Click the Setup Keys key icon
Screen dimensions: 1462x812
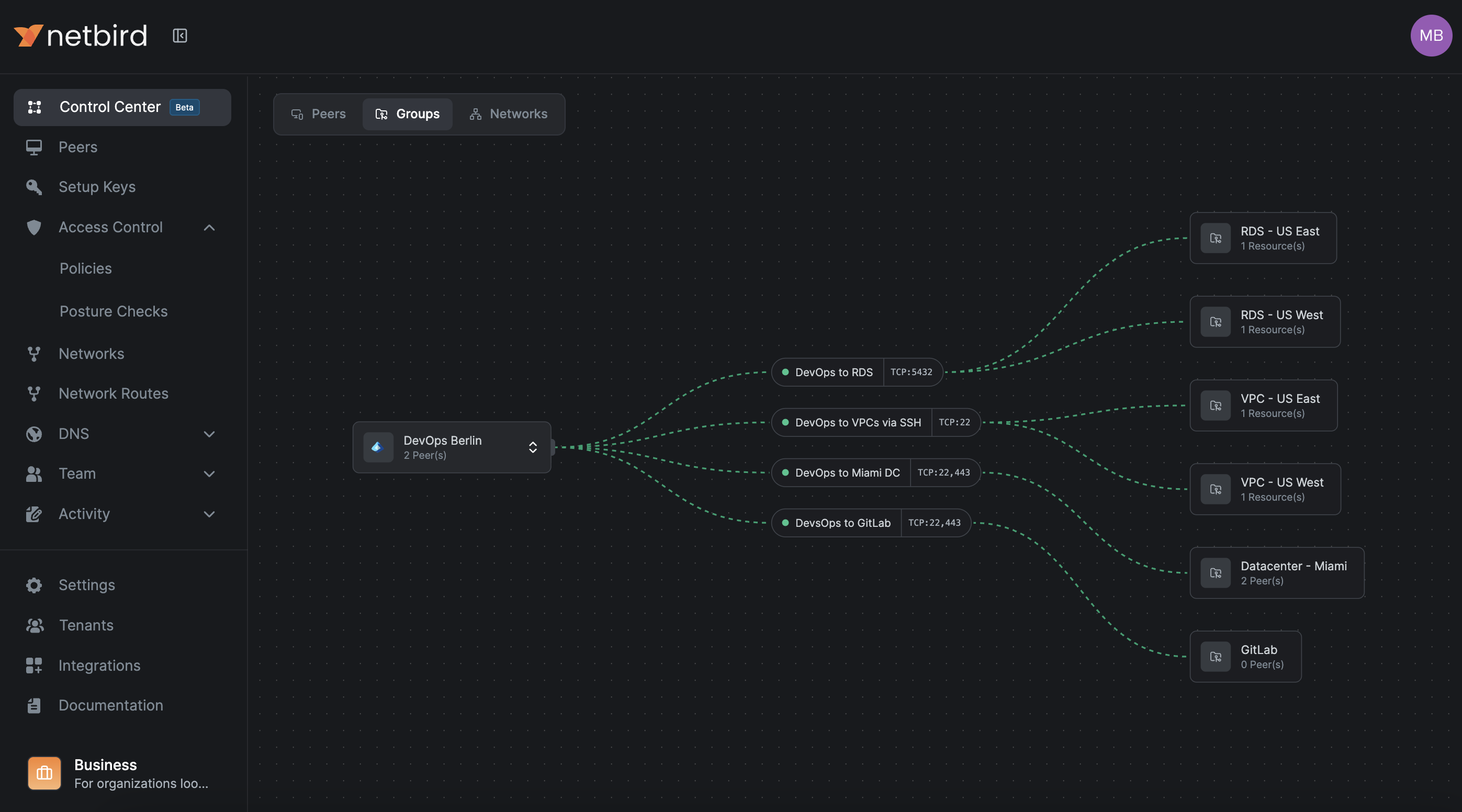pos(34,187)
